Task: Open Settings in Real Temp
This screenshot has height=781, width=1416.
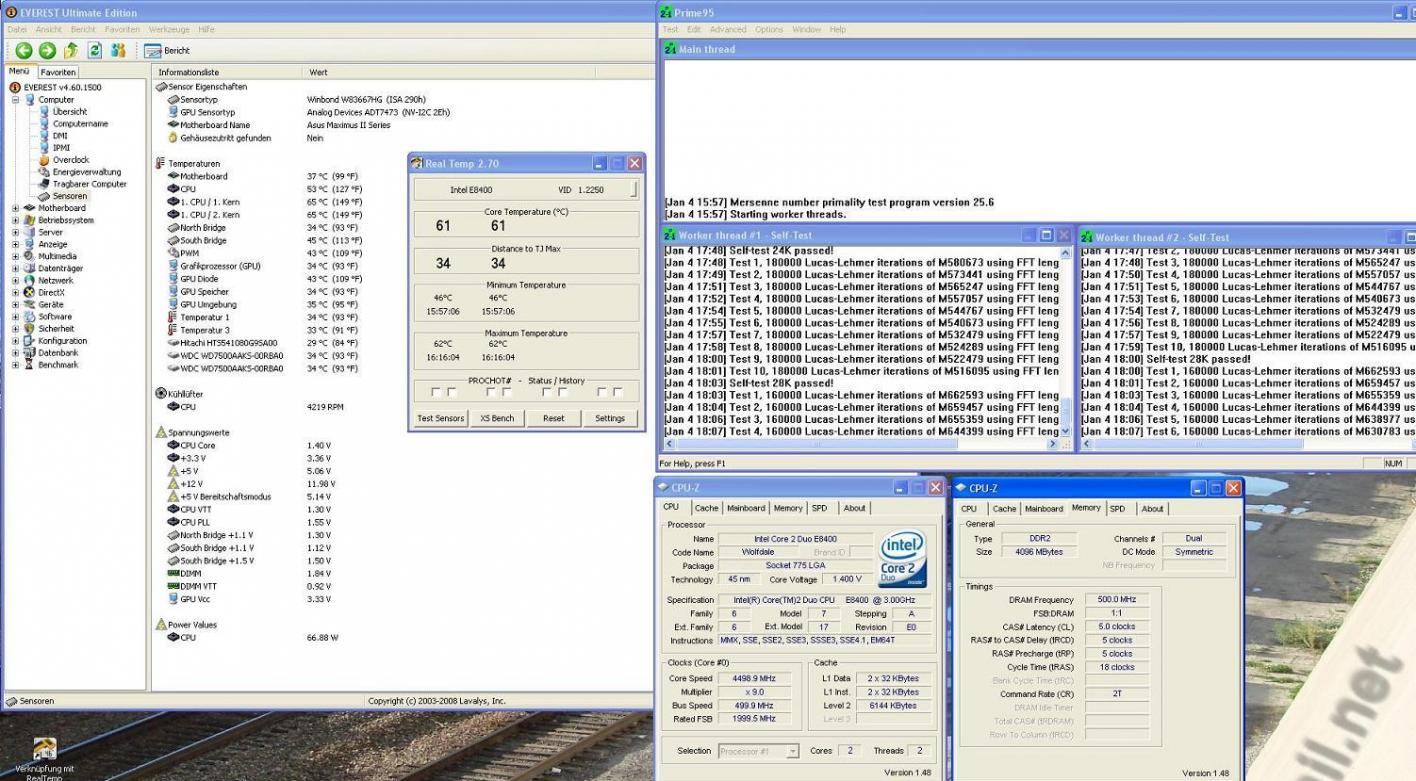Action: coord(610,418)
